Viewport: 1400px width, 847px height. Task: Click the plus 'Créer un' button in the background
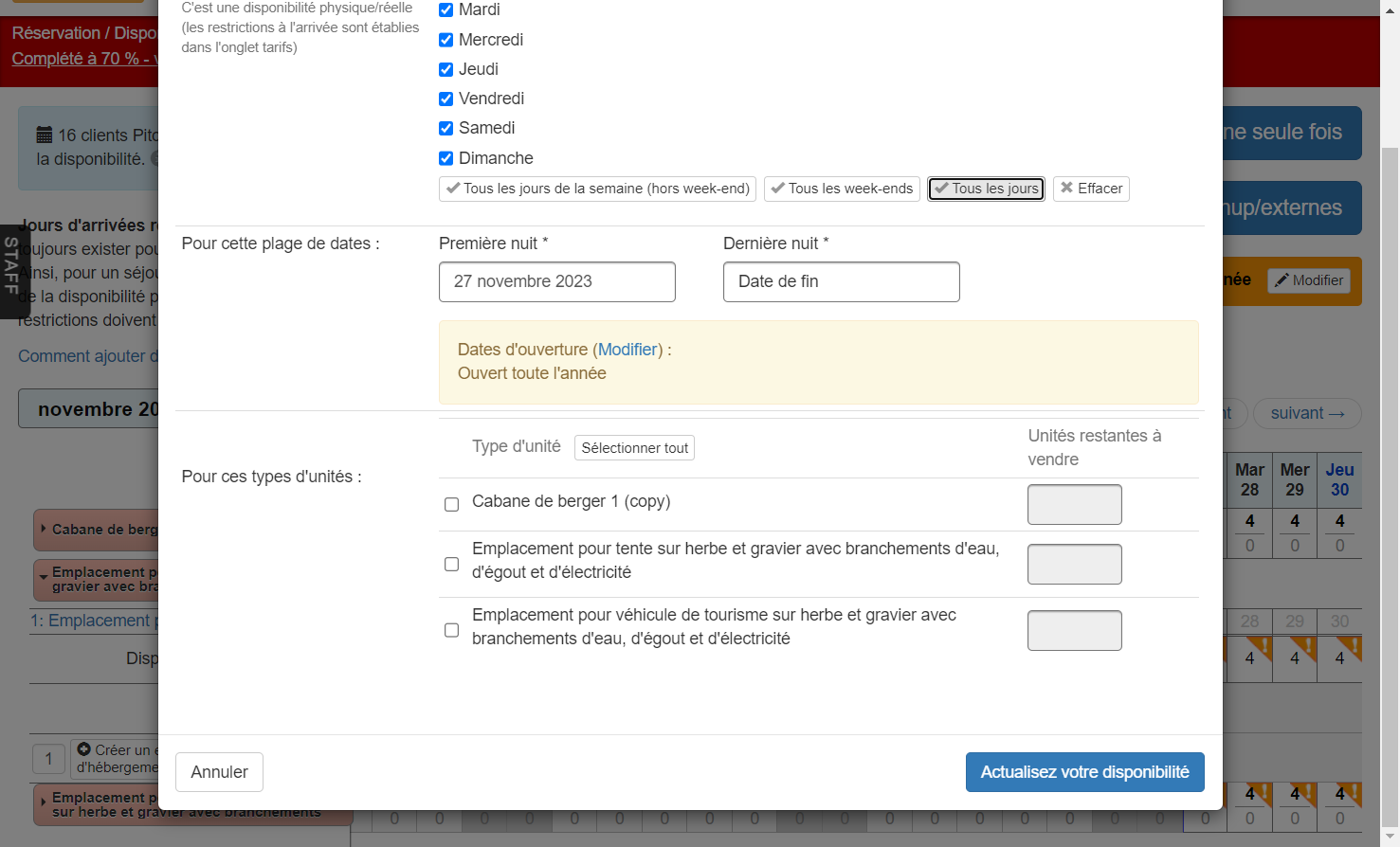tap(117, 758)
